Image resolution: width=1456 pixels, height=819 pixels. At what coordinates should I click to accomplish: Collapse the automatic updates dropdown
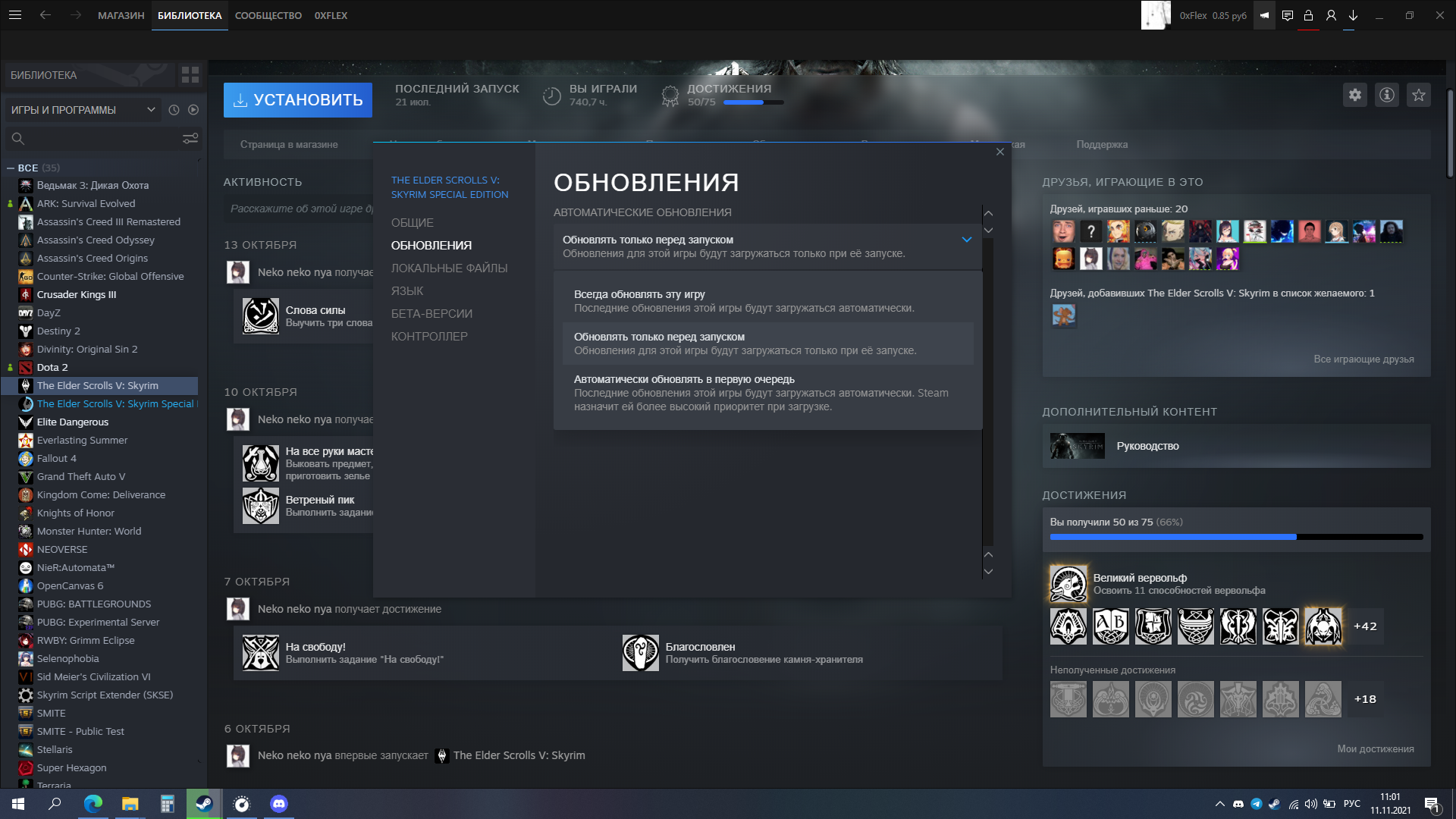966,240
